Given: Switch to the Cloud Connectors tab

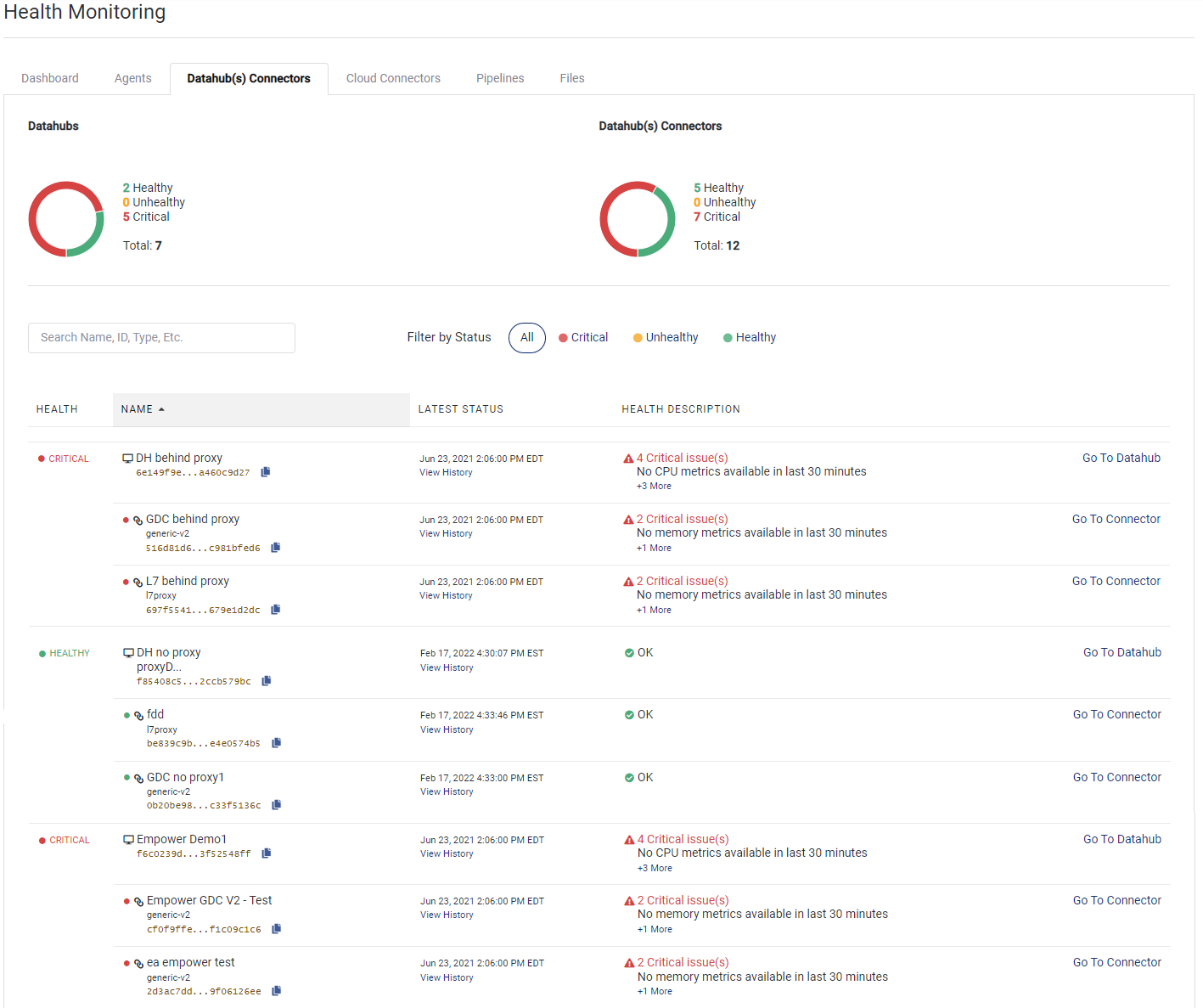Looking at the screenshot, I should (x=393, y=78).
